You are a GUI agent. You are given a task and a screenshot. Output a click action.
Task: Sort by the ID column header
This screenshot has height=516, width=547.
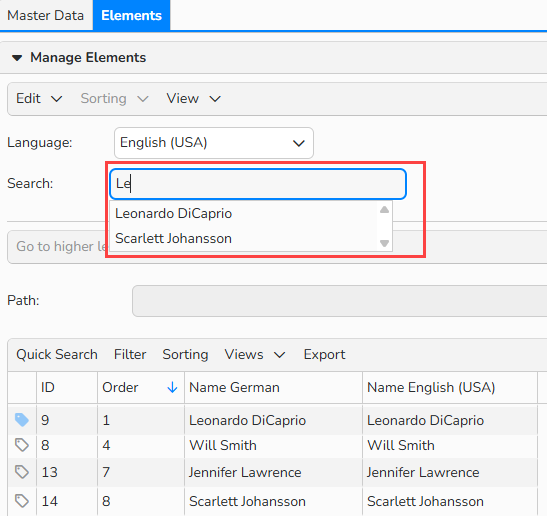(x=67, y=388)
